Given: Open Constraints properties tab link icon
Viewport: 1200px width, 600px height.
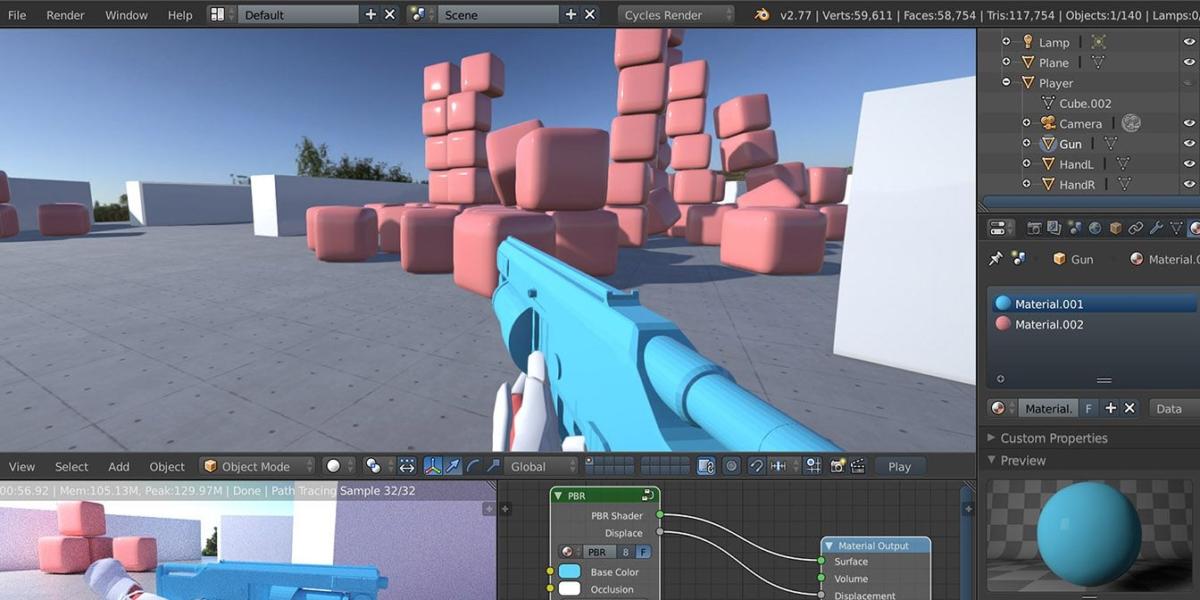Looking at the screenshot, I should 1135,228.
